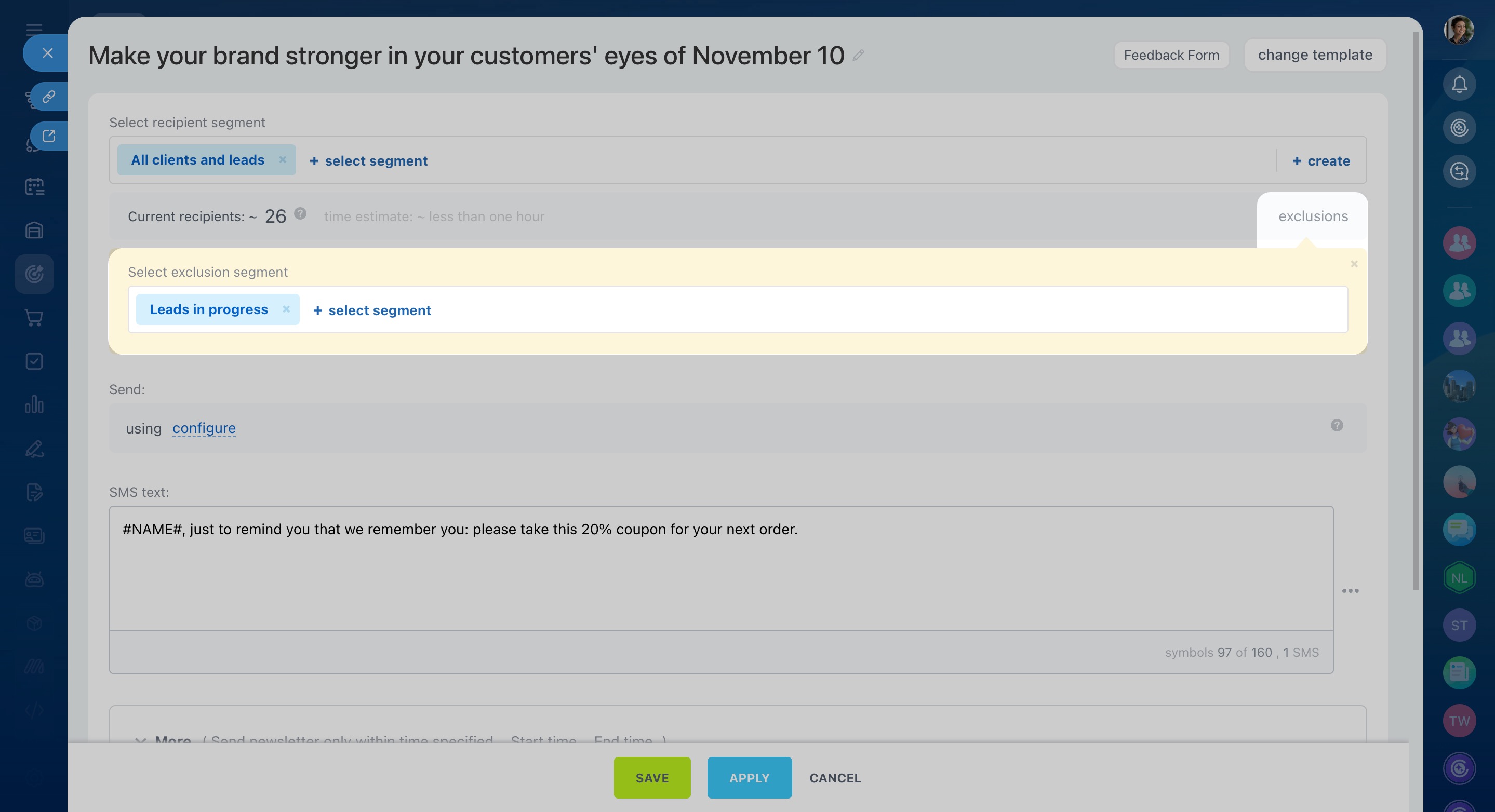The width and height of the screenshot is (1495, 812).
Task: Open the shopping cart sidebar icon
Action: tap(34, 318)
